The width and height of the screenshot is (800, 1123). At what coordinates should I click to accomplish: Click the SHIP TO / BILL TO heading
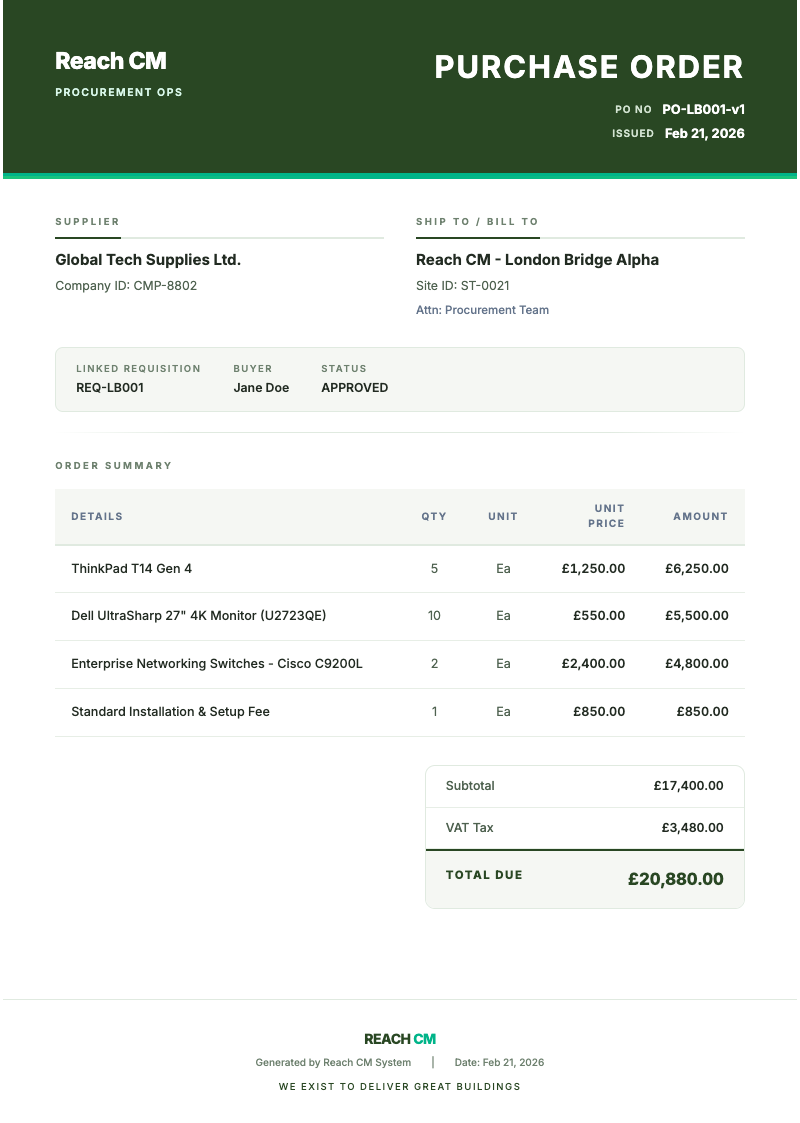[x=477, y=221]
